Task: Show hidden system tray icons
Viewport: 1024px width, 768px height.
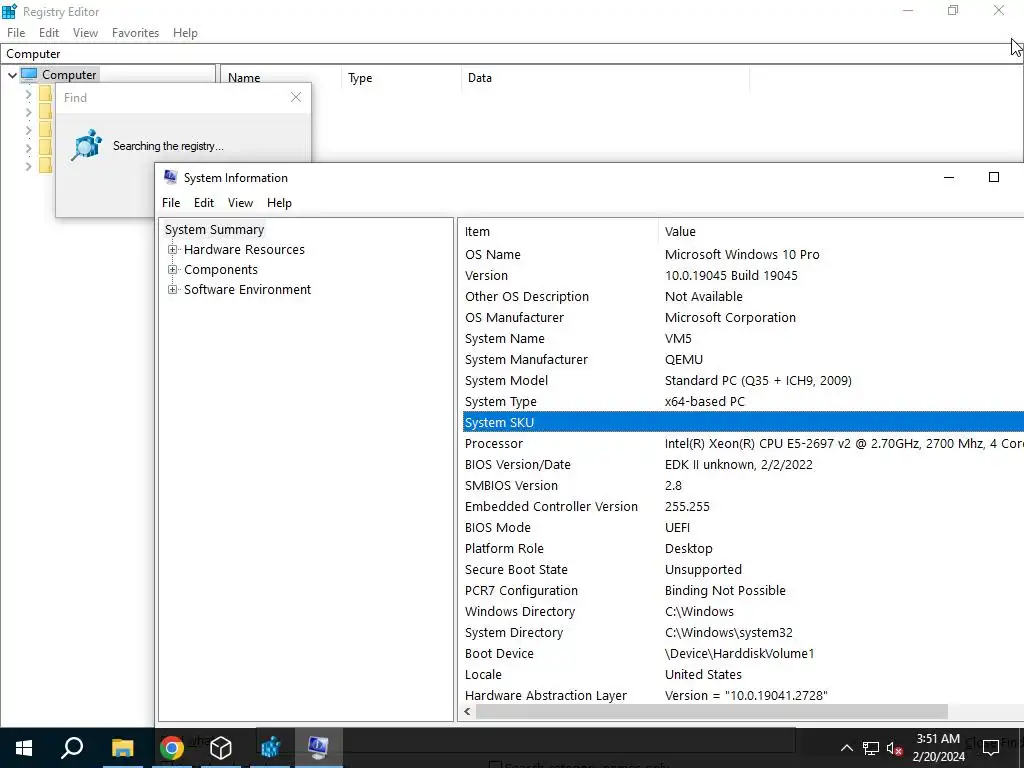Action: pyautogui.click(x=846, y=748)
